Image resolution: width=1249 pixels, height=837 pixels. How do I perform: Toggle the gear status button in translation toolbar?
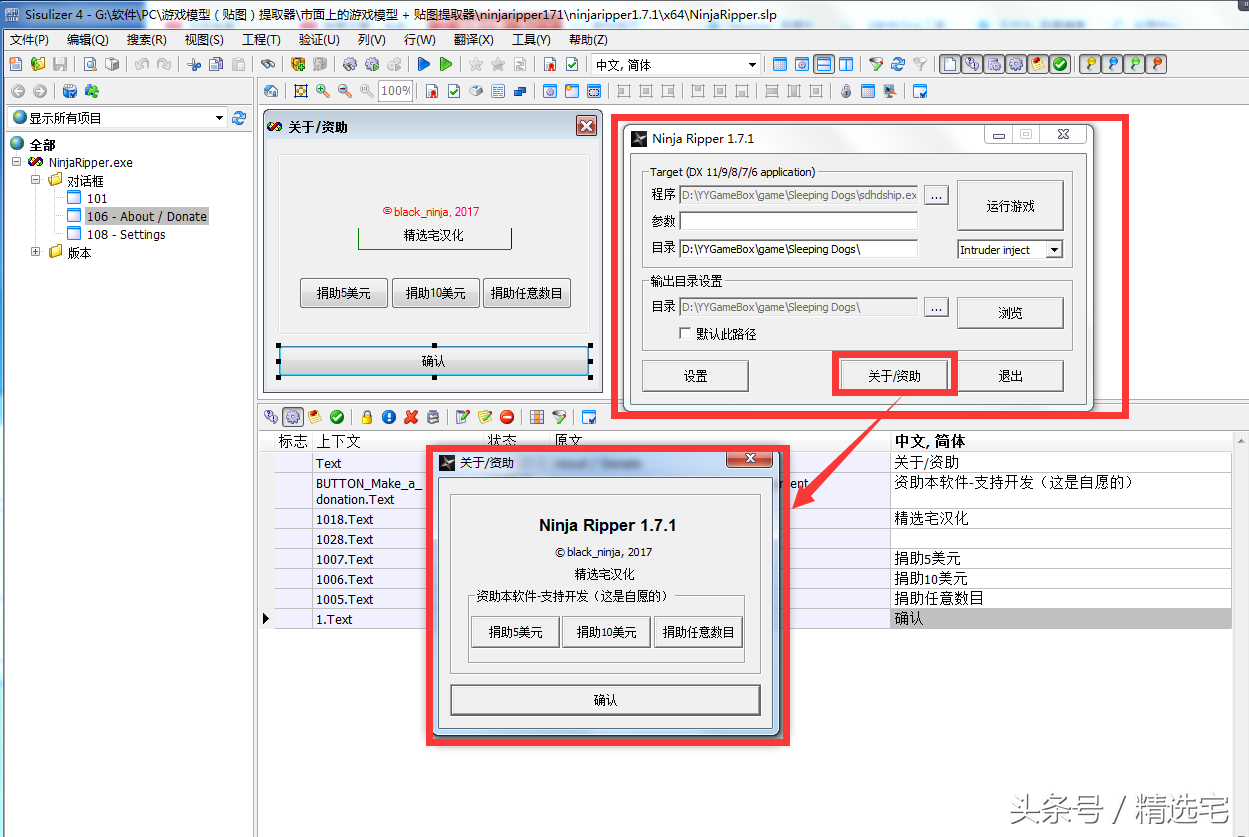(293, 417)
